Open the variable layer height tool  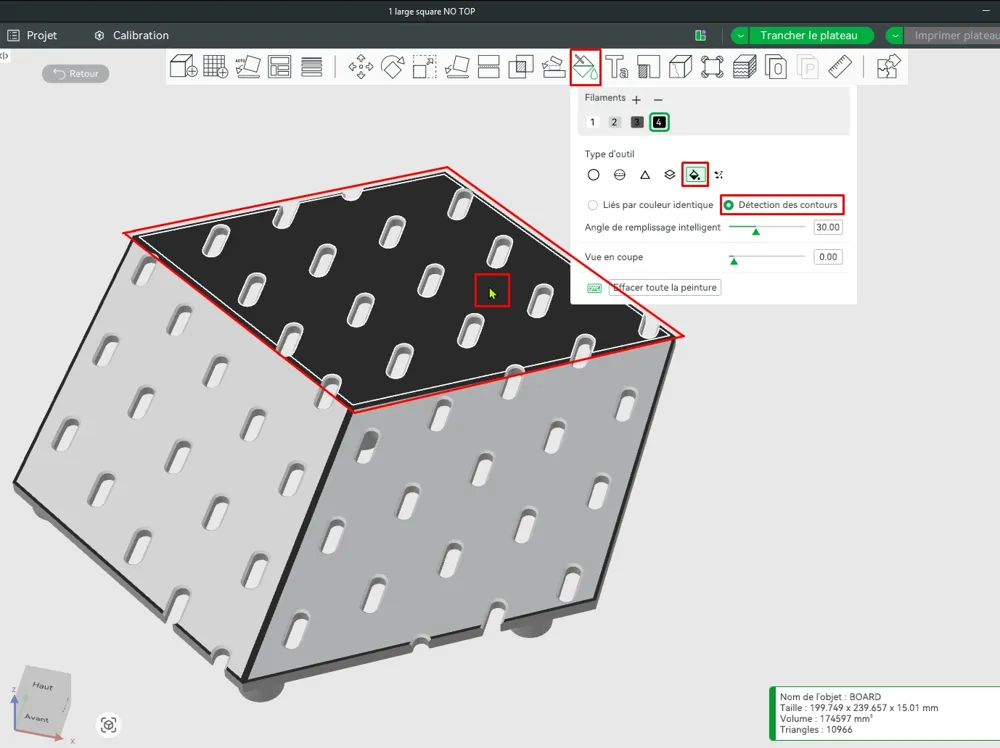(311, 66)
